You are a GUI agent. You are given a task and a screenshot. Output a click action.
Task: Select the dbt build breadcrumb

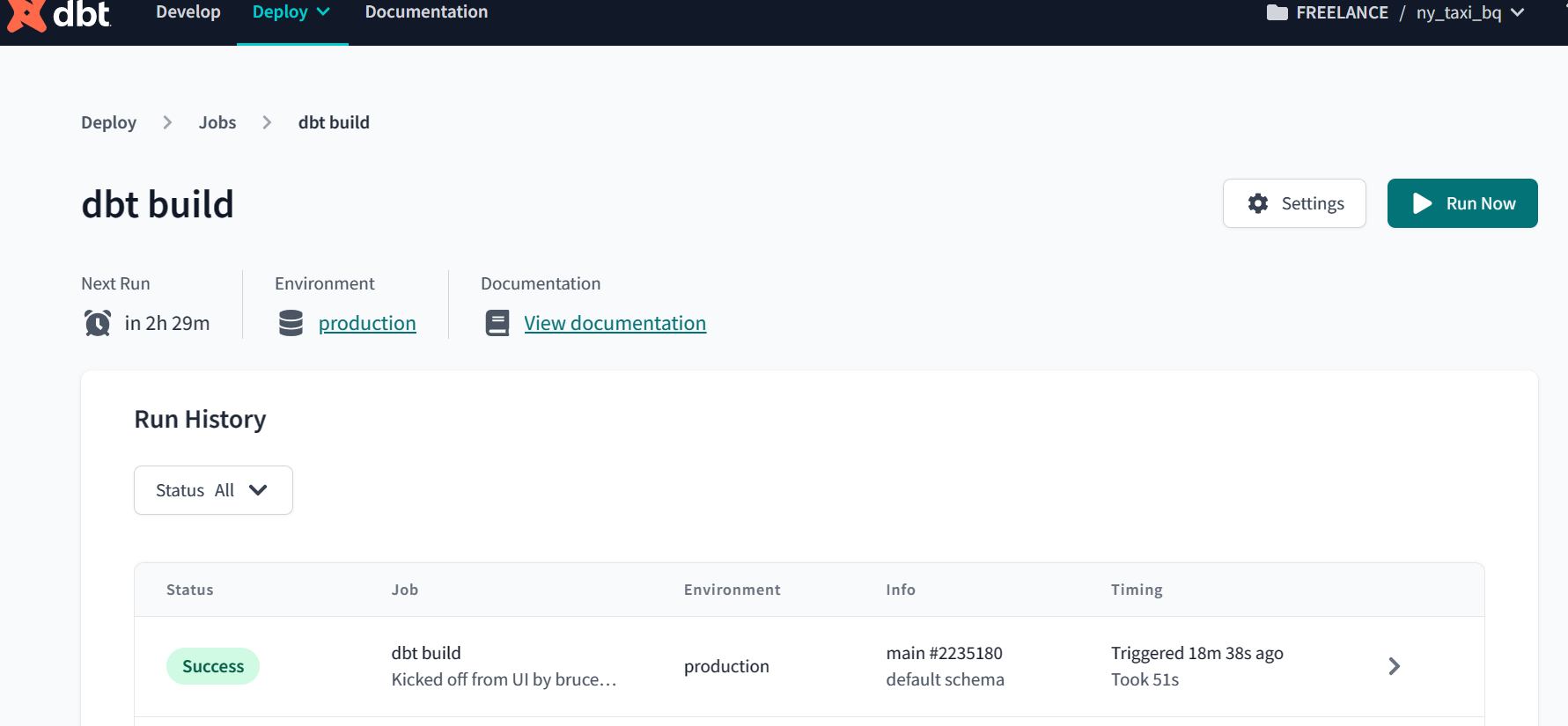[x=334, y=122]
